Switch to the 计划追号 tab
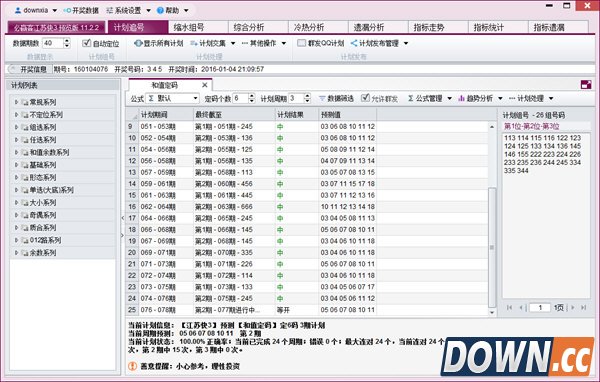The image size is (600, 382). click(138, 27)
